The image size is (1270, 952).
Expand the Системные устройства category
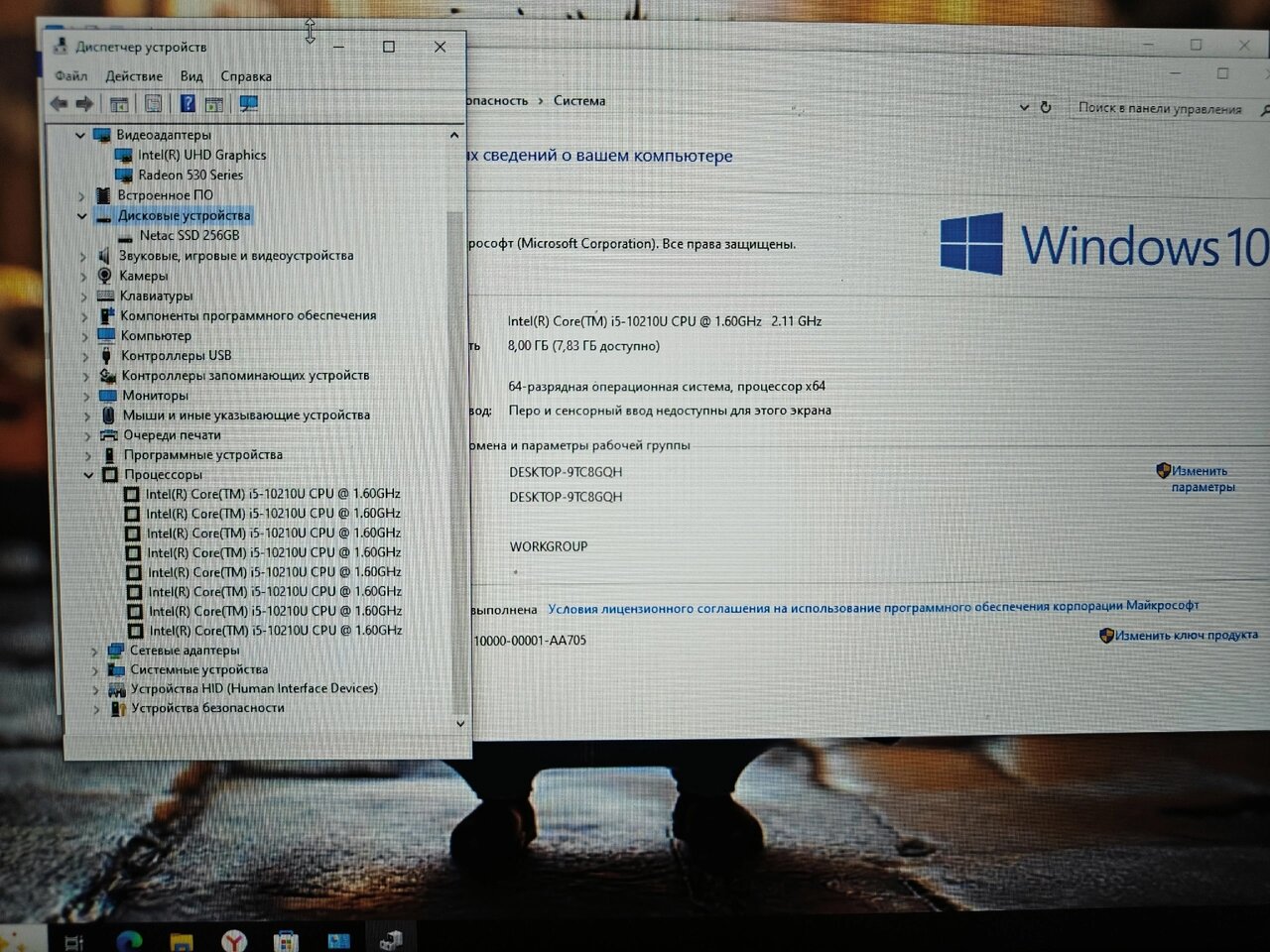(94, 670)
